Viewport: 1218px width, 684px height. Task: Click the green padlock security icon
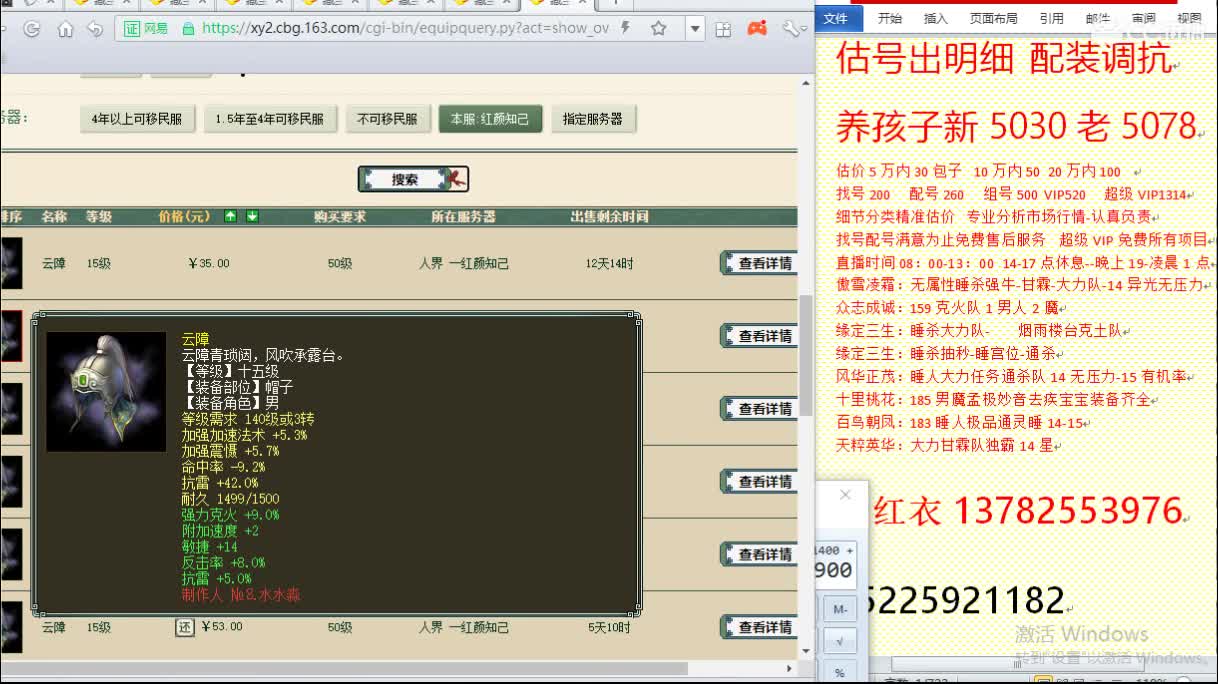pyautogui.click(x=188, y=29)
